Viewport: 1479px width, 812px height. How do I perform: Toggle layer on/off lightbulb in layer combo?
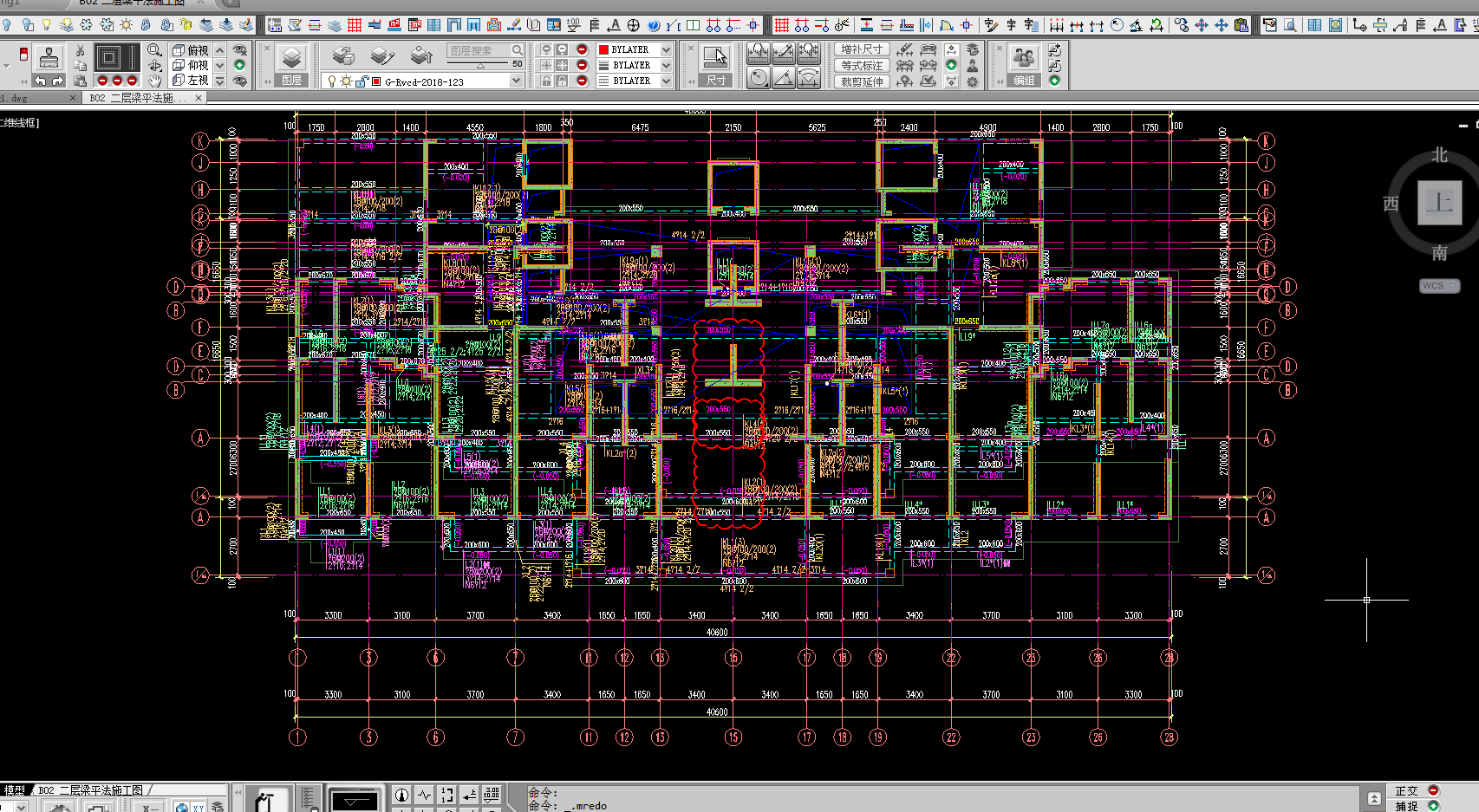coord(331,81)
